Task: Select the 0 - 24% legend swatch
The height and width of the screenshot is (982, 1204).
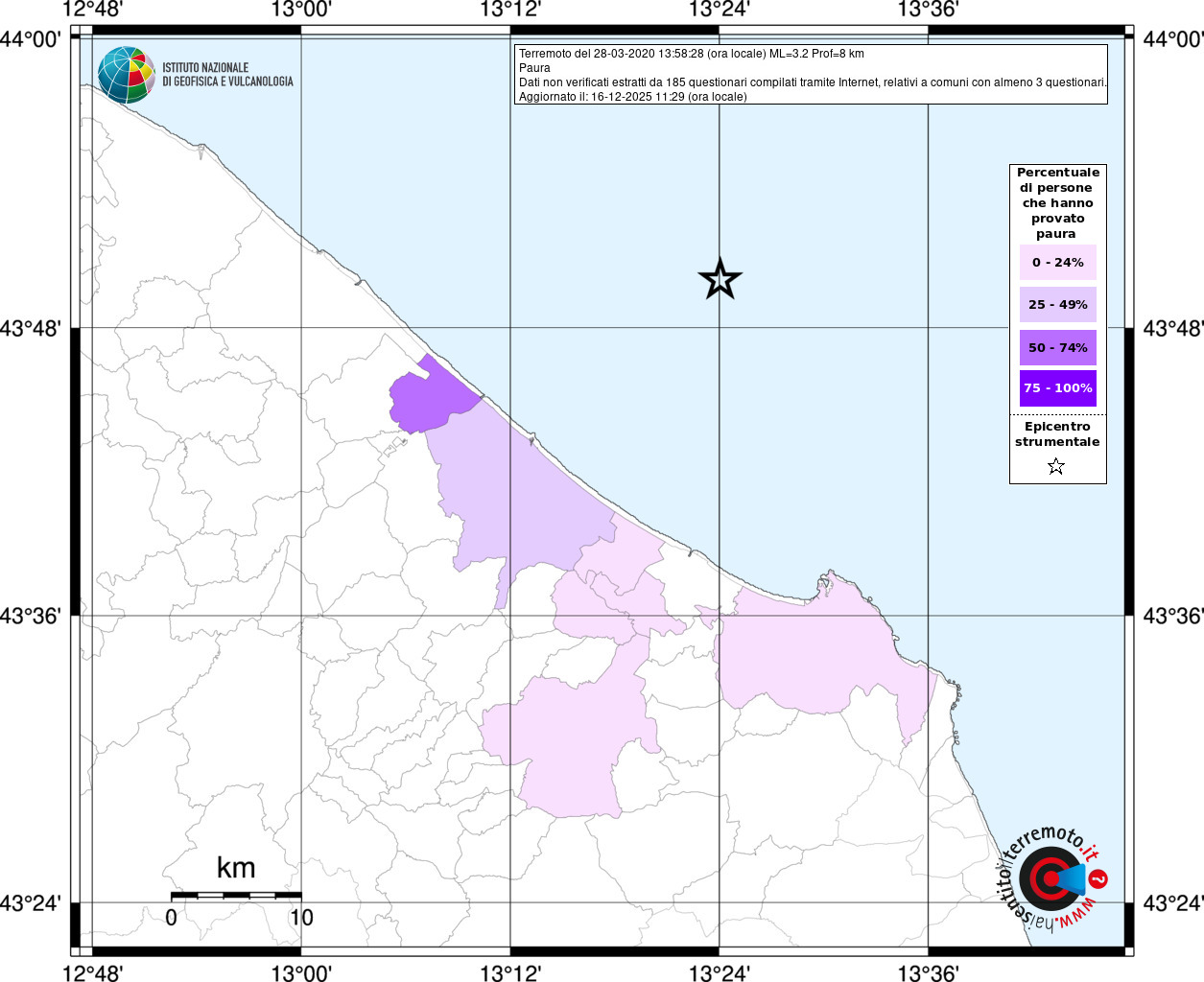Action: click(x=1057, y=263)
